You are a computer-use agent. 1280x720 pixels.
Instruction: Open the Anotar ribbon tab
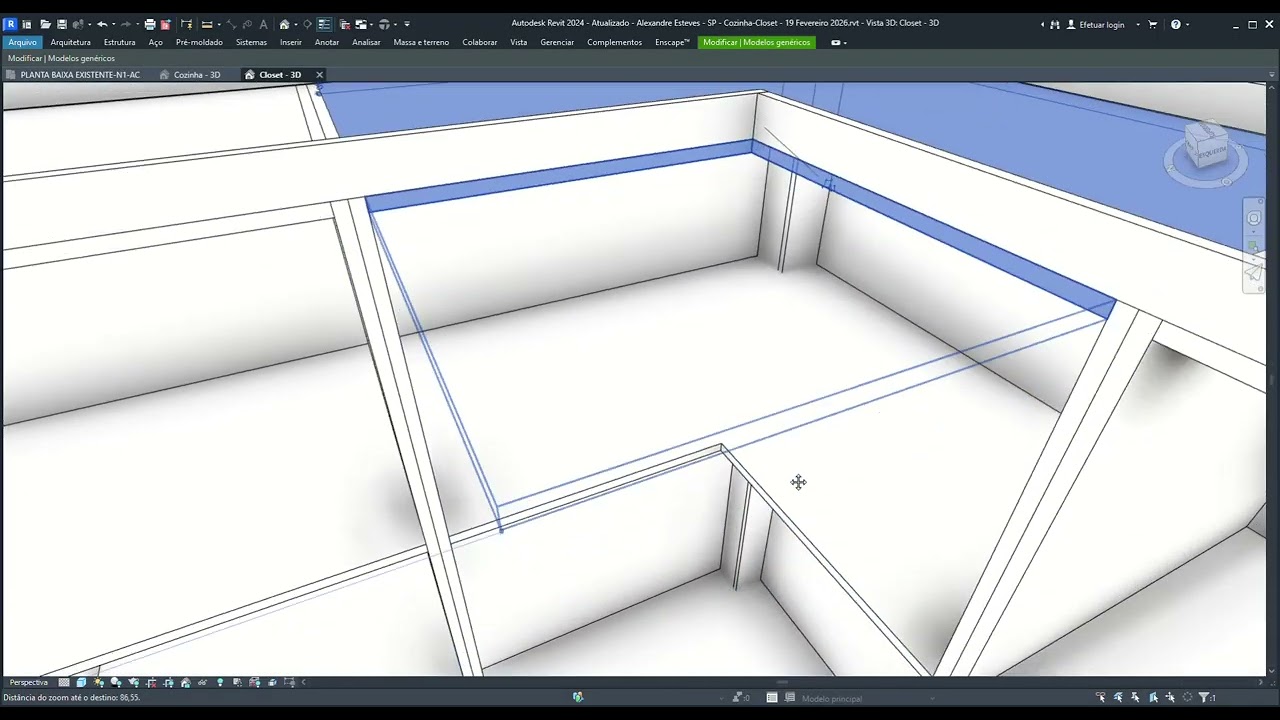click(x=327, y=42)
